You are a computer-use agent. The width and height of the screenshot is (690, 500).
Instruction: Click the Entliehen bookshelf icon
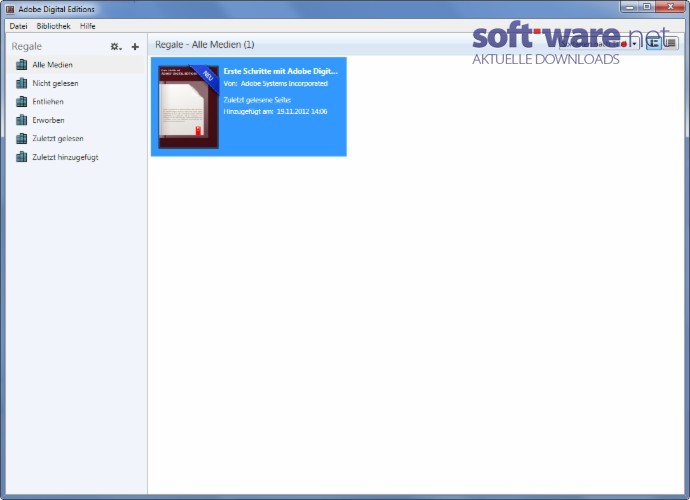(x=21, y=102)
